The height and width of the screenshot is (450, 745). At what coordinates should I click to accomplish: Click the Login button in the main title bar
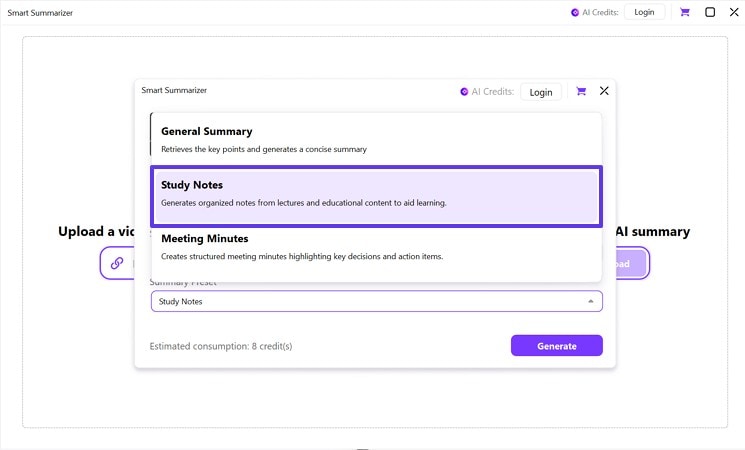pos(644,12)
